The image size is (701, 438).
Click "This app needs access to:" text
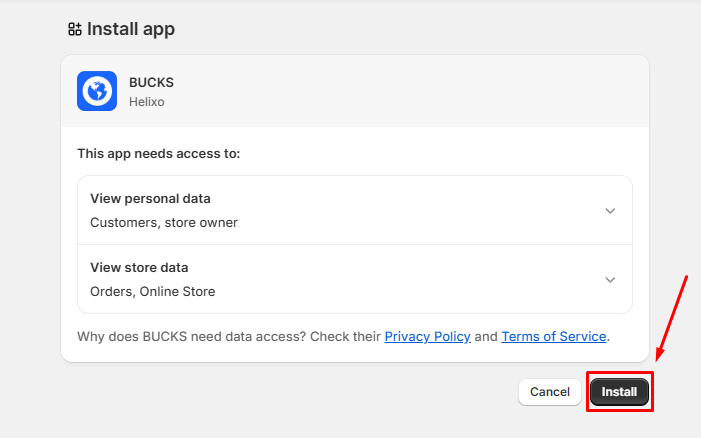click(158, 154)
